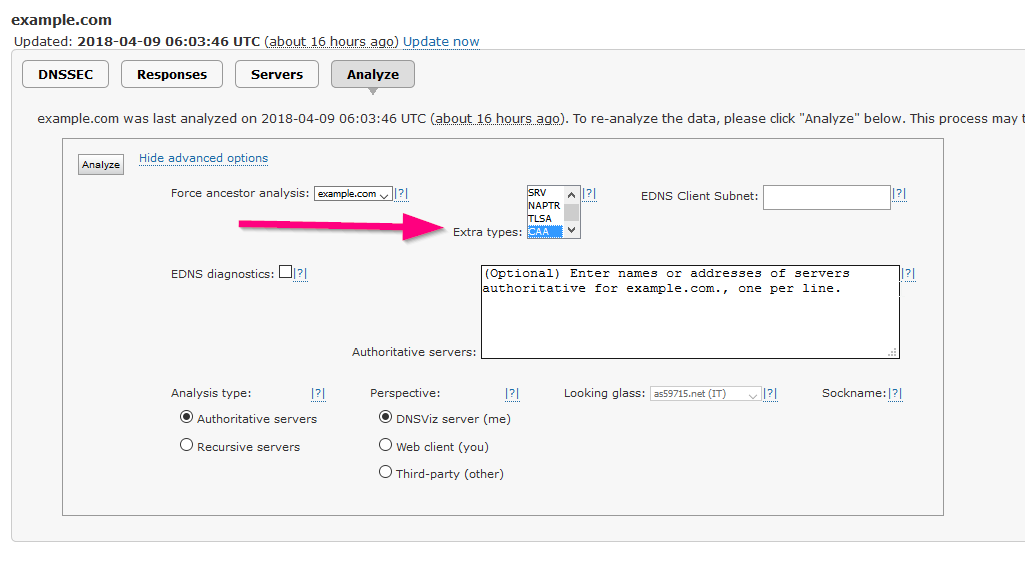Click the small Analyze button
The image size is (1025, 572).
(x=101, y=165)
